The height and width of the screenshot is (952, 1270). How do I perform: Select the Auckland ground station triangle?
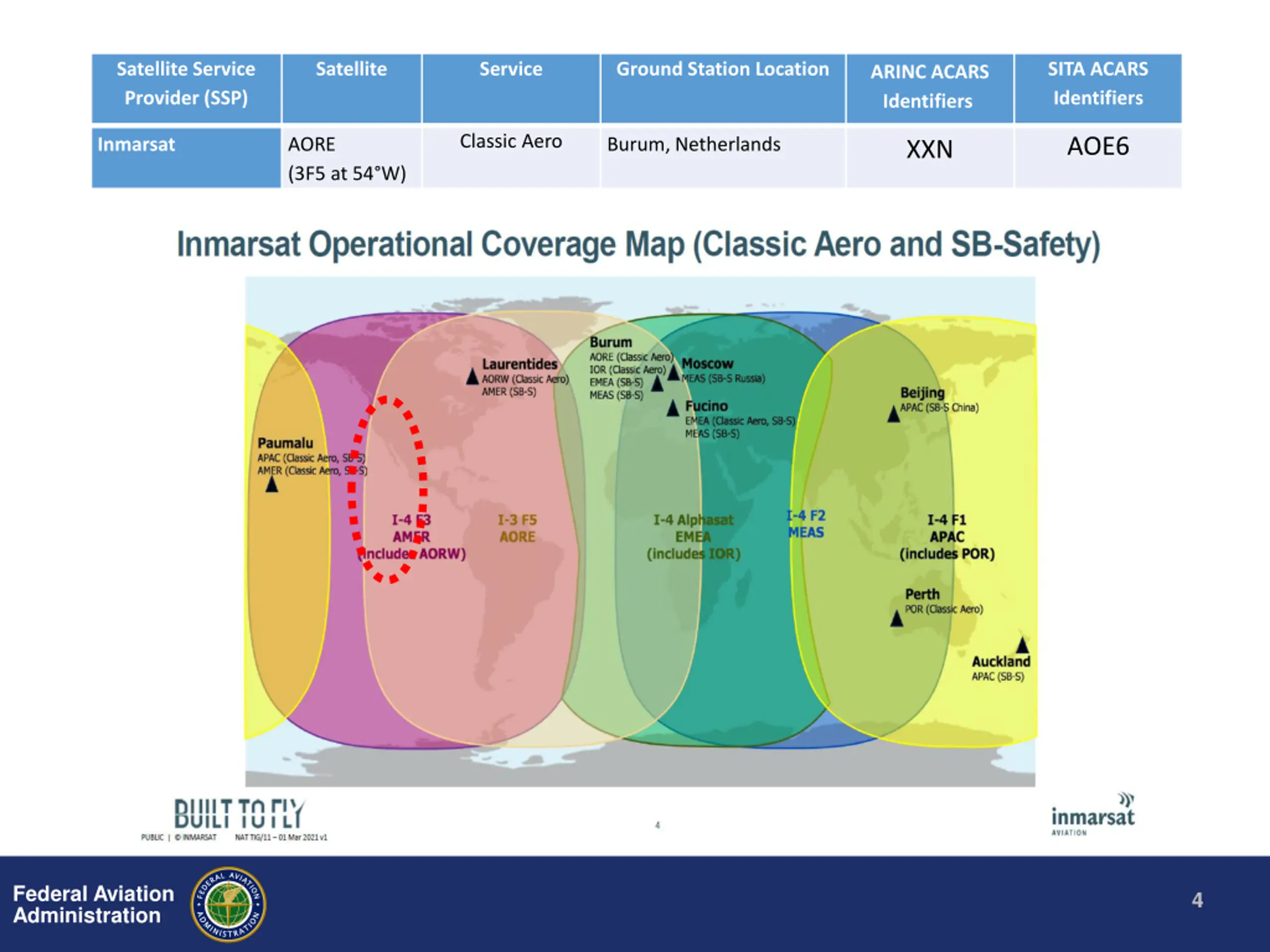1022,645
